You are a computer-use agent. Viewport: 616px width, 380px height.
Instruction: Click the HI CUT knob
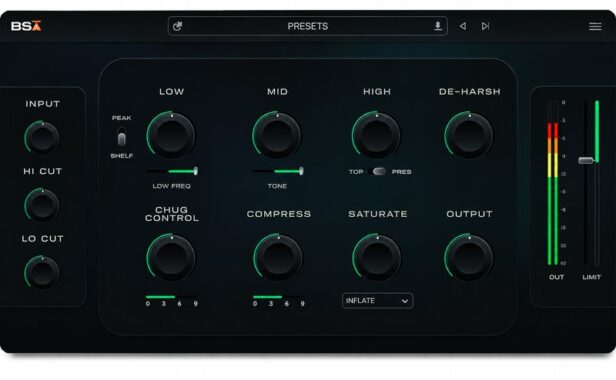tap(42, 205)
